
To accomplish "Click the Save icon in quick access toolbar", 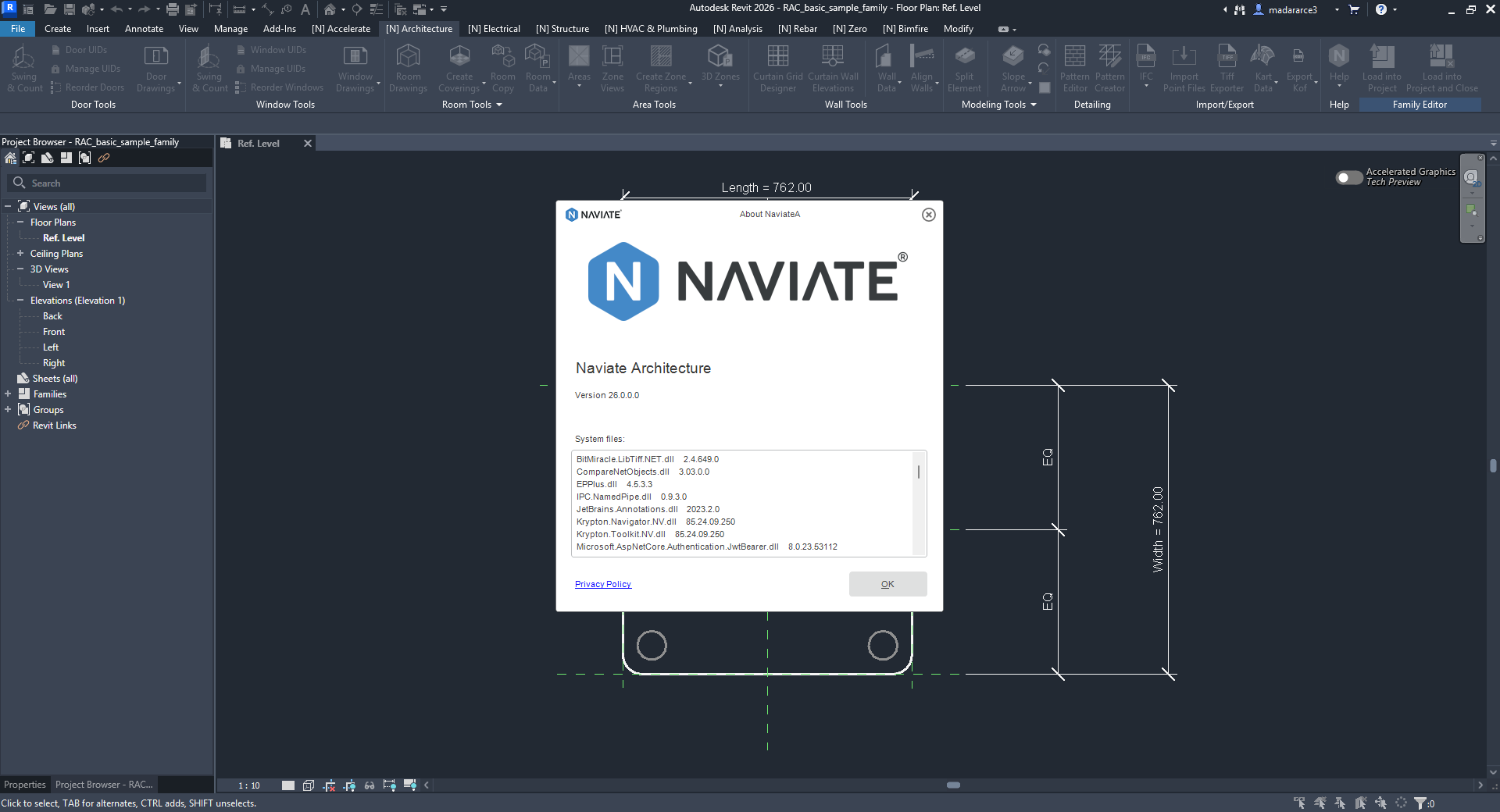I will (x=69, y=9).
